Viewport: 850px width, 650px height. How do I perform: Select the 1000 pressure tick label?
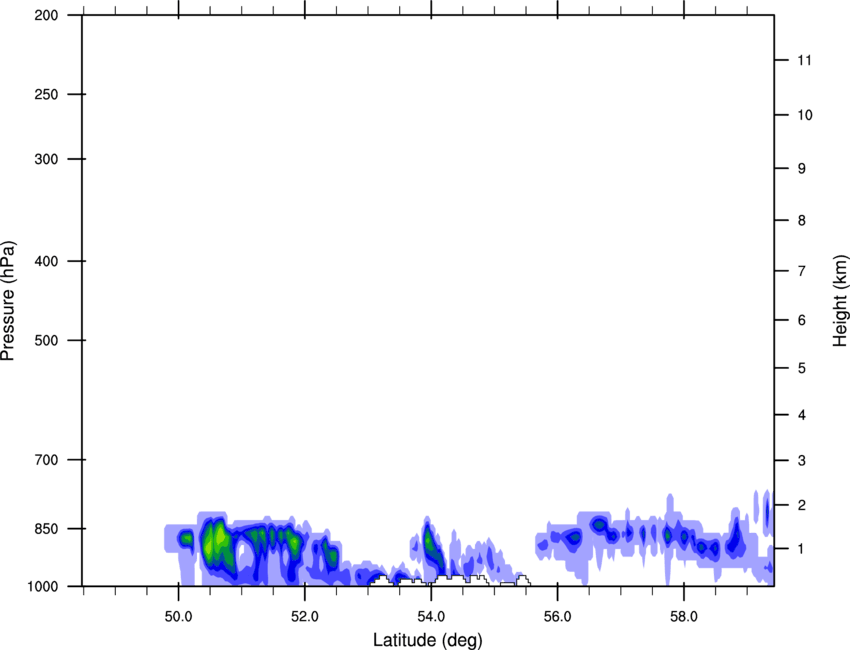pos(43,586)
